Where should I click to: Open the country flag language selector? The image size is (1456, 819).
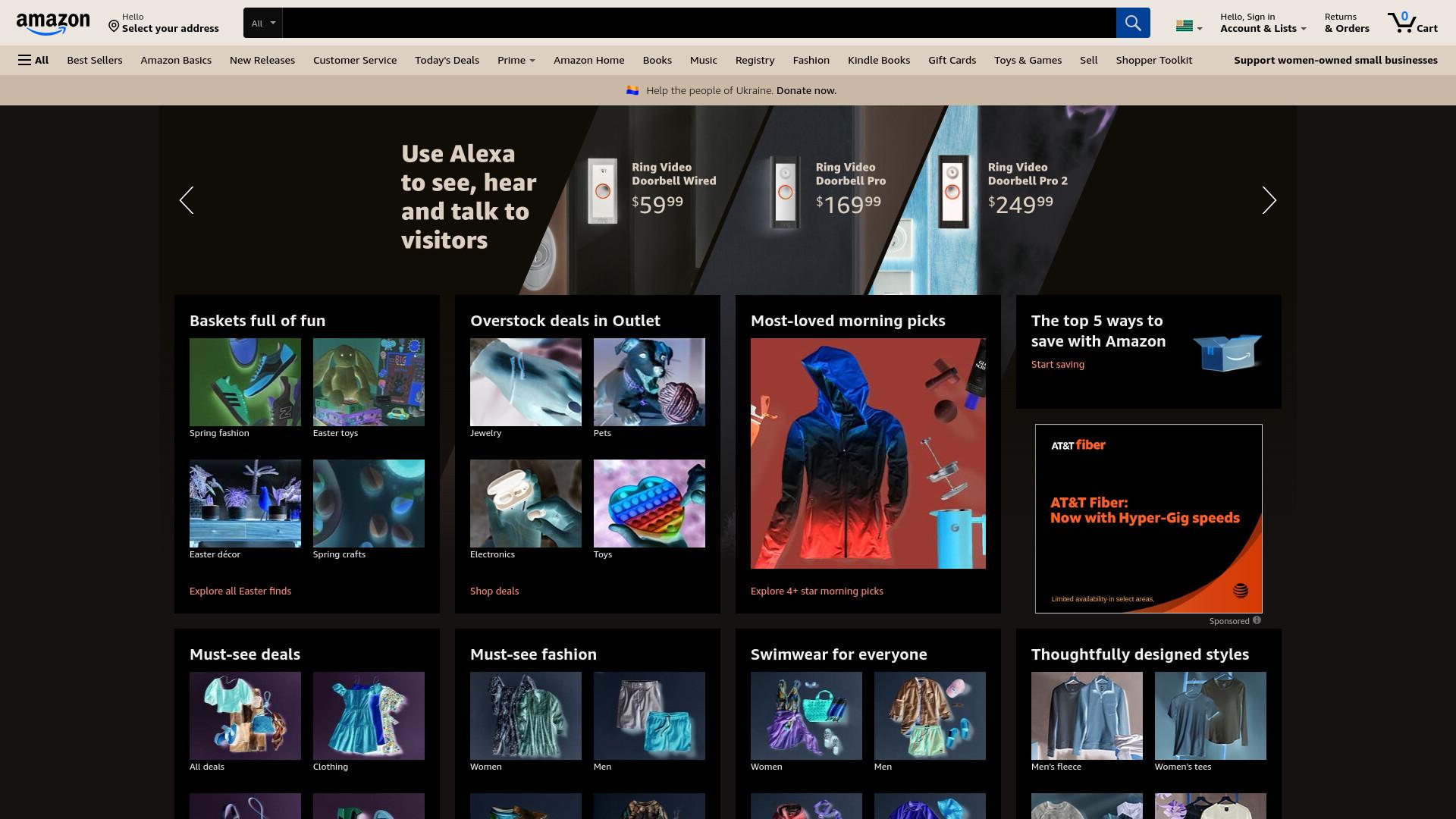pyautogui.click(x=1188, y=27)
